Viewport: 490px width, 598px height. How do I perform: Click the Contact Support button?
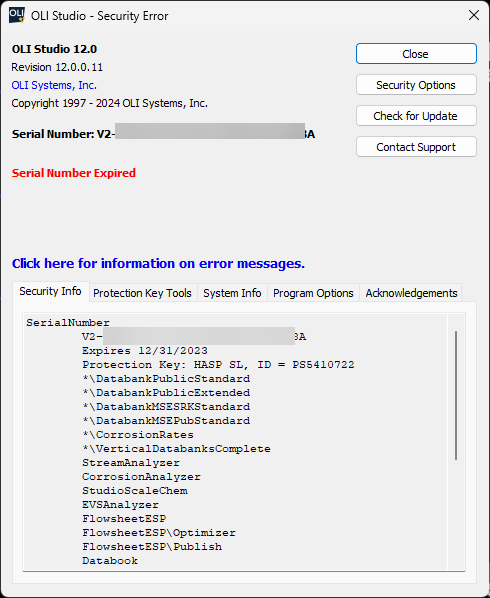(416, 147)
